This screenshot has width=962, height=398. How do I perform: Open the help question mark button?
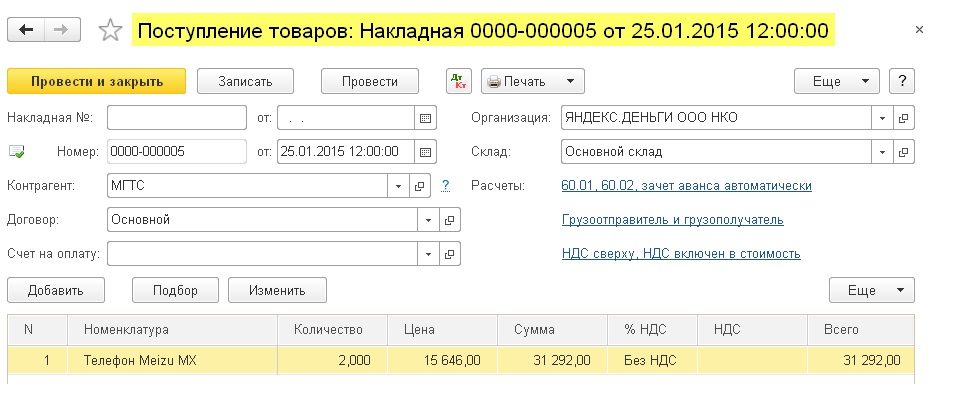tap(902, 81)
